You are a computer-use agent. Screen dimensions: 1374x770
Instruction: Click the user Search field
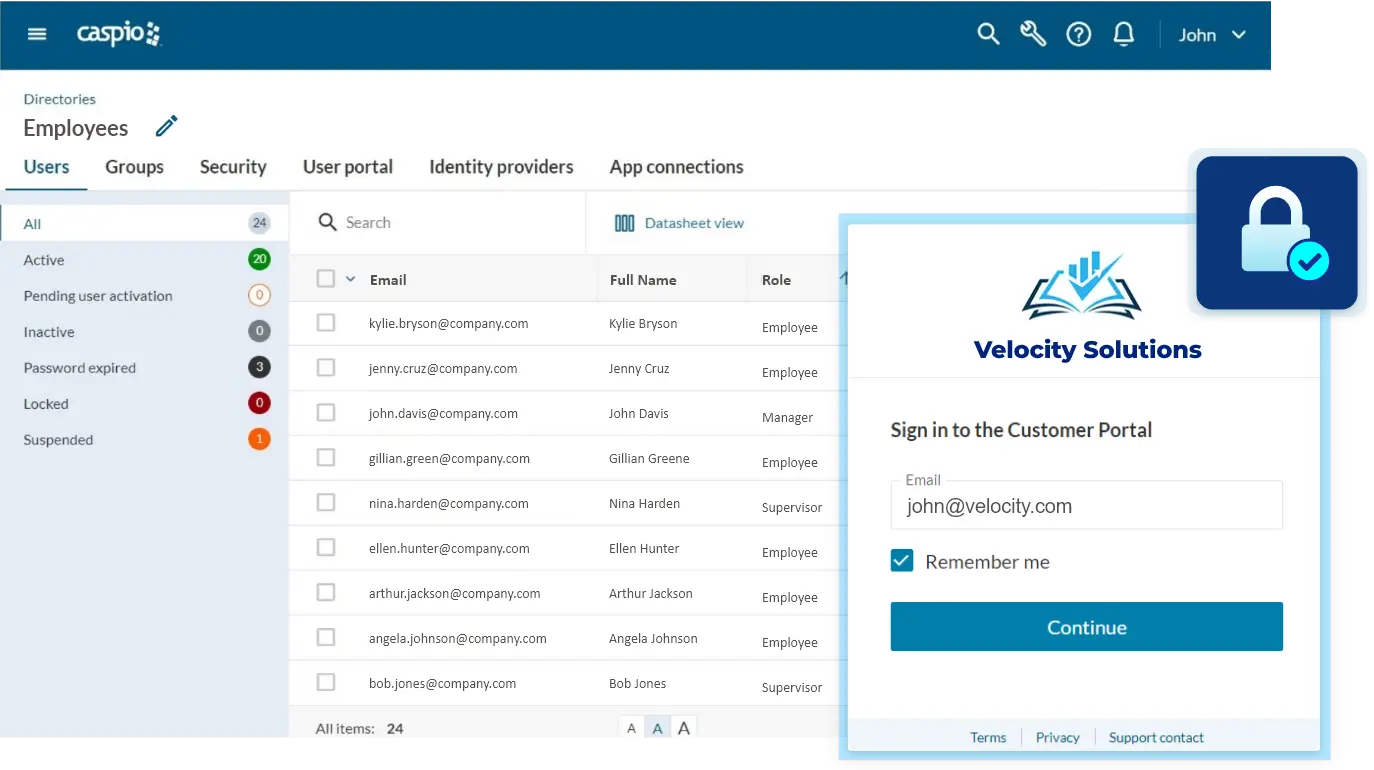tap(440, 223)
